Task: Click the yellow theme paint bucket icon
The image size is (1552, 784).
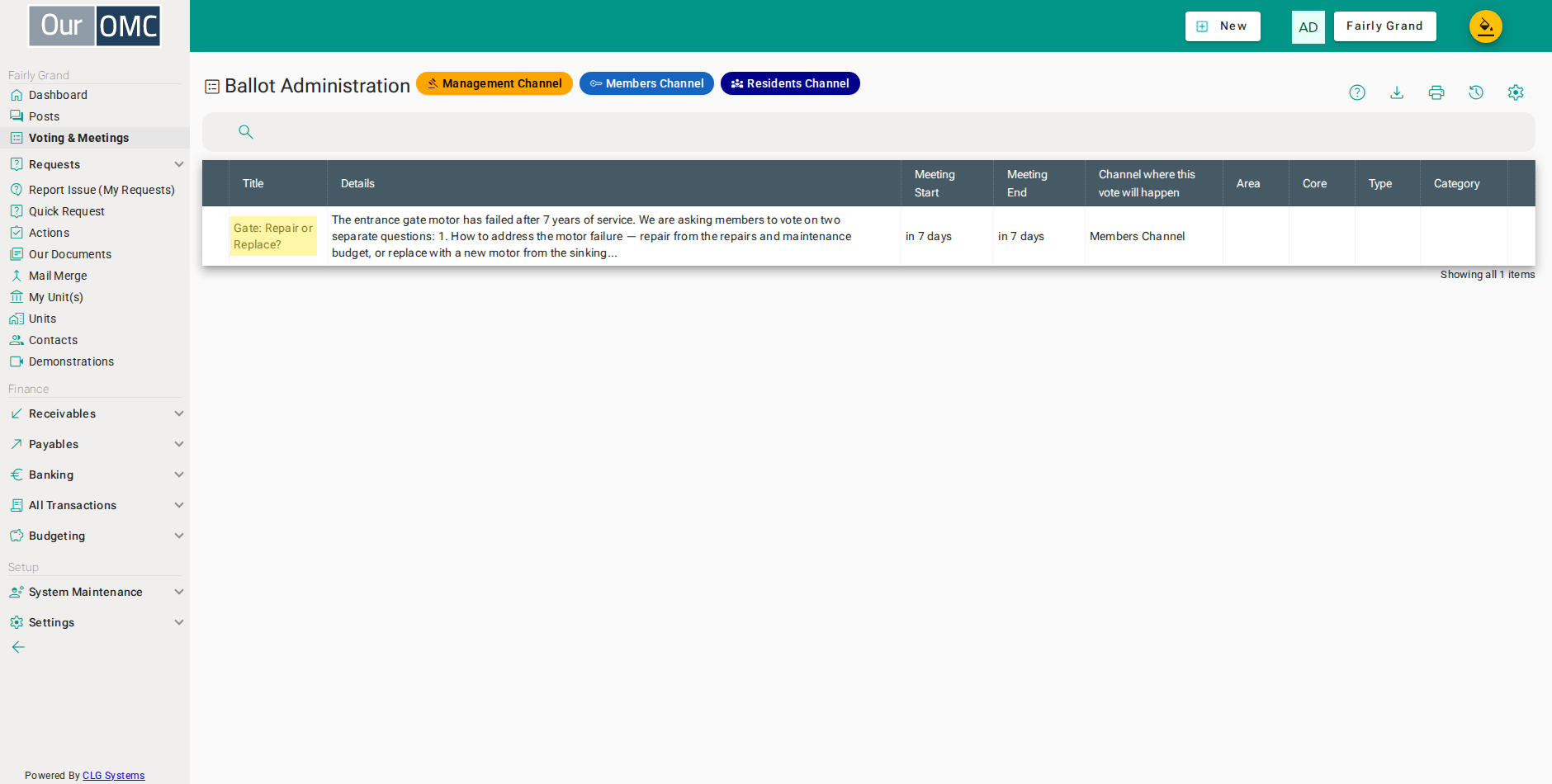Action: coord(1486,26)
